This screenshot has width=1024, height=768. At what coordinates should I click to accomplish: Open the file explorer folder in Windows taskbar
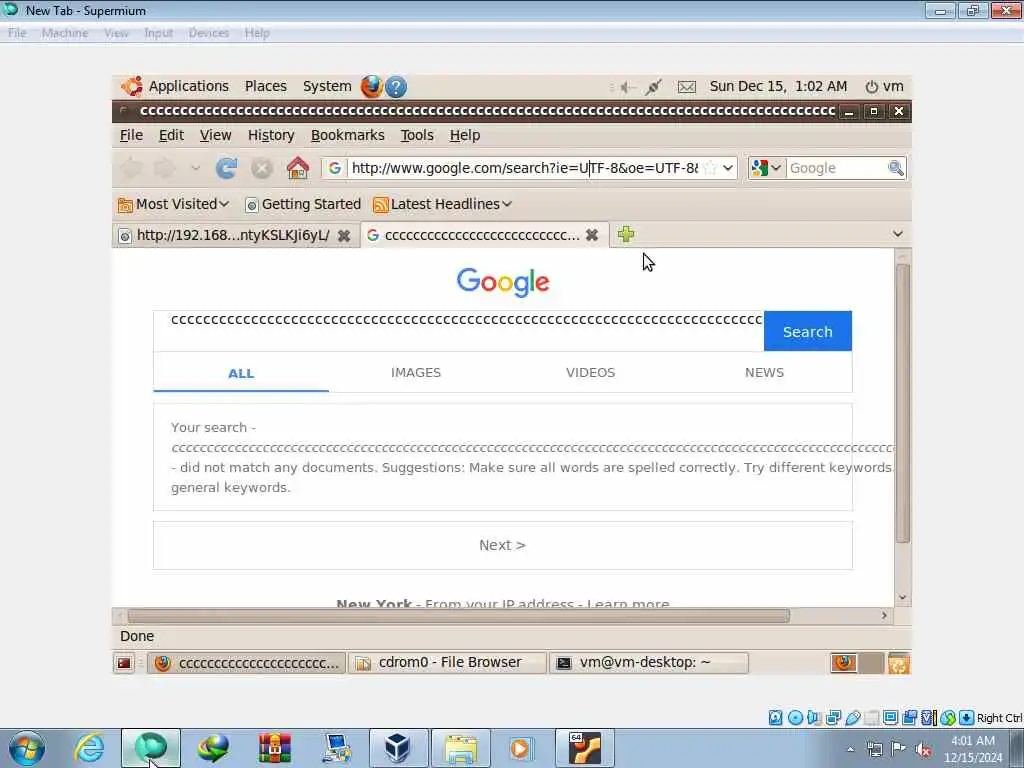click(x=460, y=748)
